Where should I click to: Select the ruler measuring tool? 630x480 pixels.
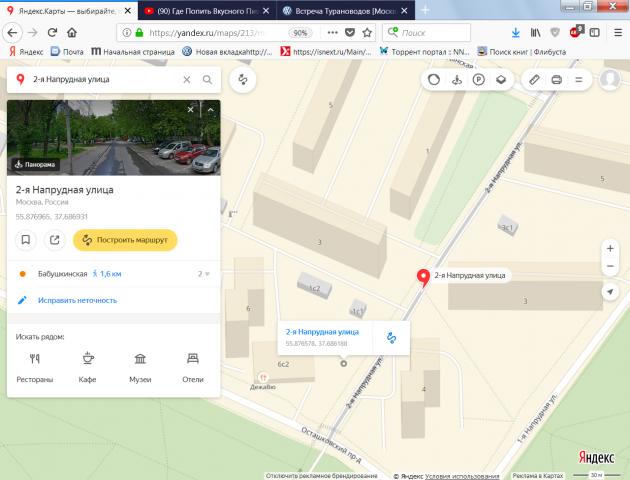pos(534,80)
